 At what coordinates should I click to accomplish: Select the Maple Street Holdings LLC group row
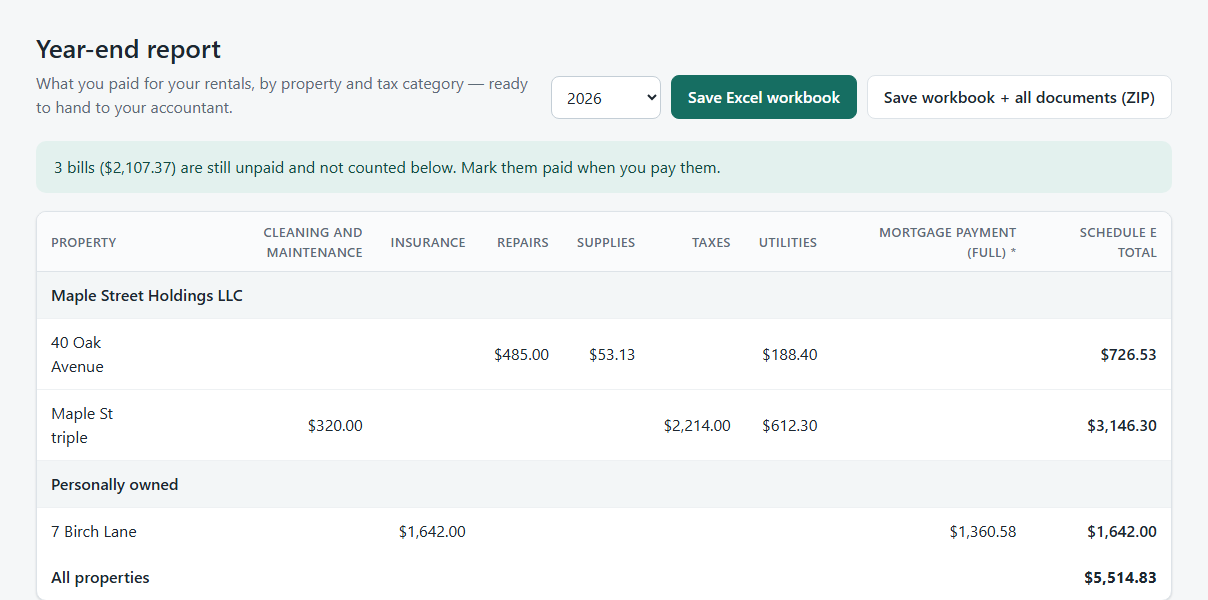point(604,295)
